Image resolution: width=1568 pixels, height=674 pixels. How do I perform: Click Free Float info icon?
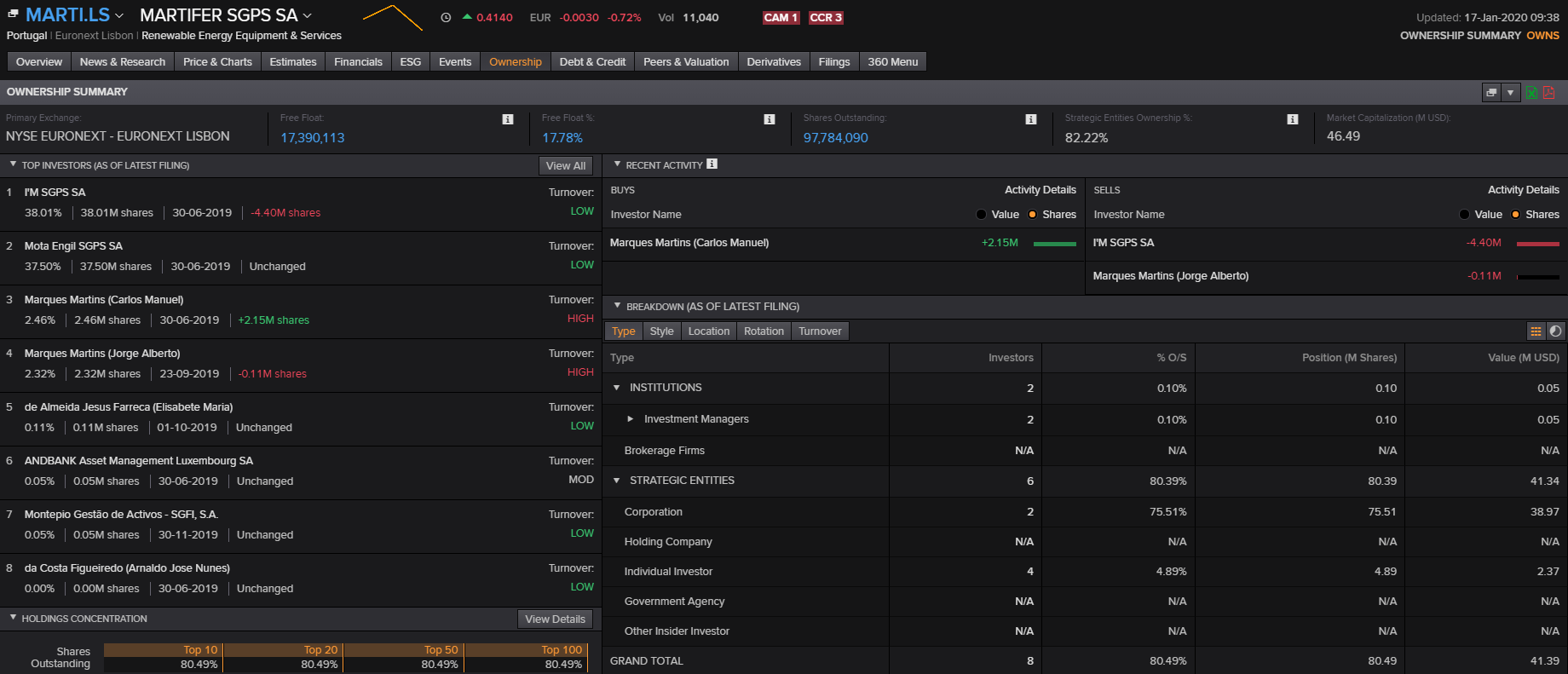508,119
